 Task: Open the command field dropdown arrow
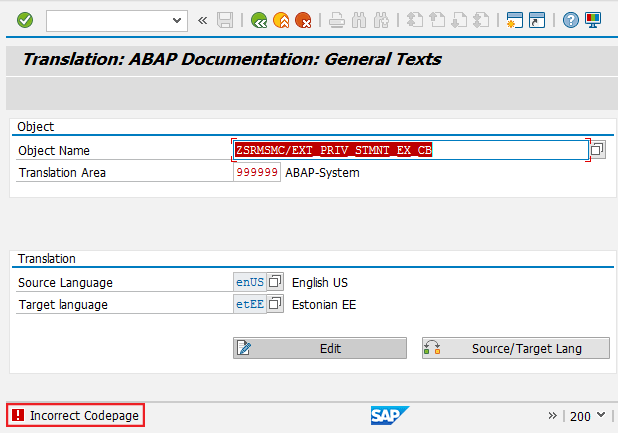coord(178,20)
